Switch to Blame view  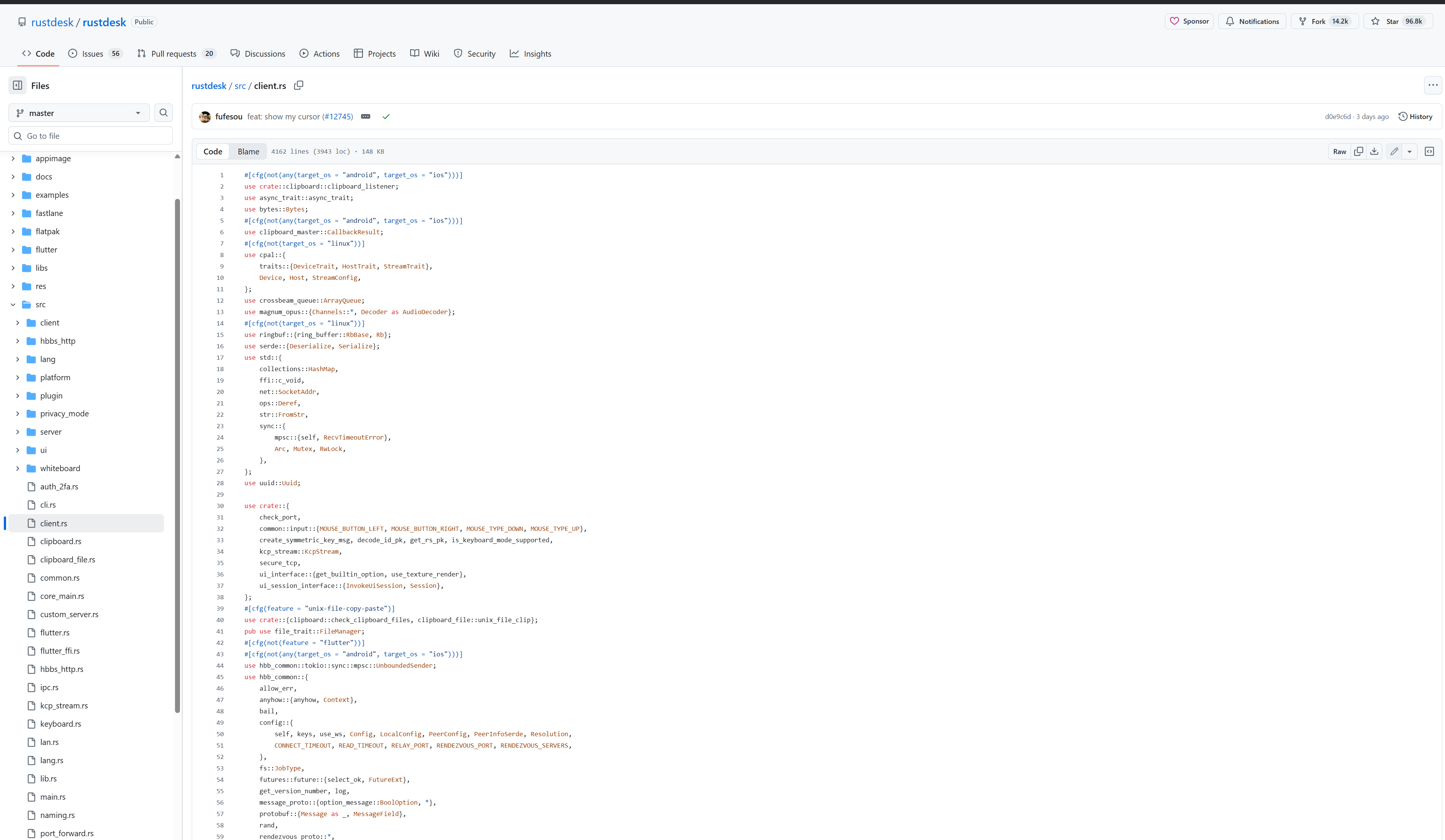pos(248,151)
